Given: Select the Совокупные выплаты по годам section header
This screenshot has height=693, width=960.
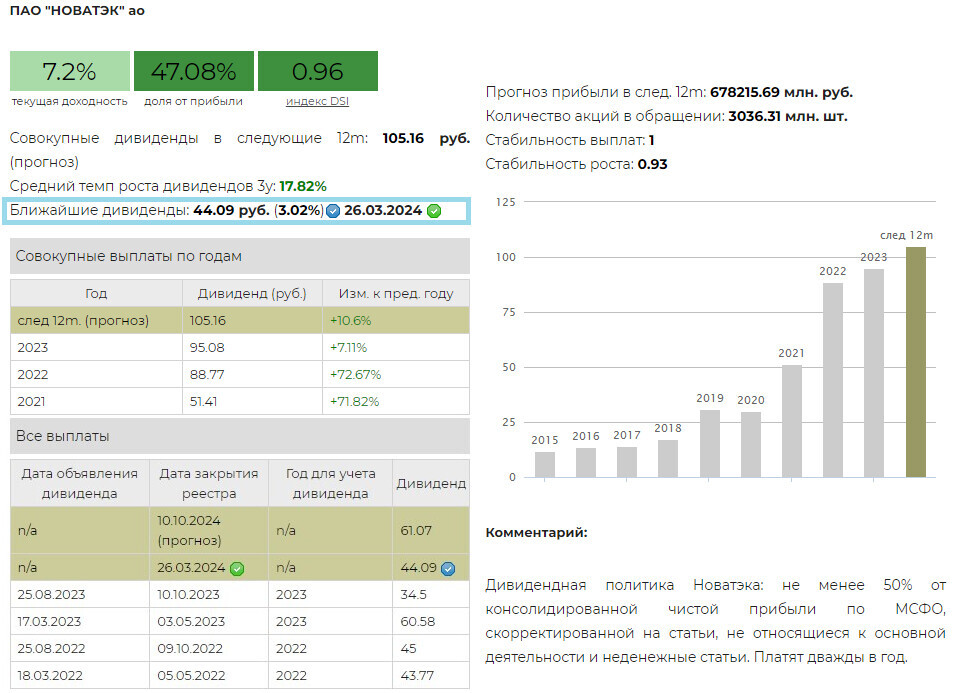Looking at the screenshot, I should [239, 256].
